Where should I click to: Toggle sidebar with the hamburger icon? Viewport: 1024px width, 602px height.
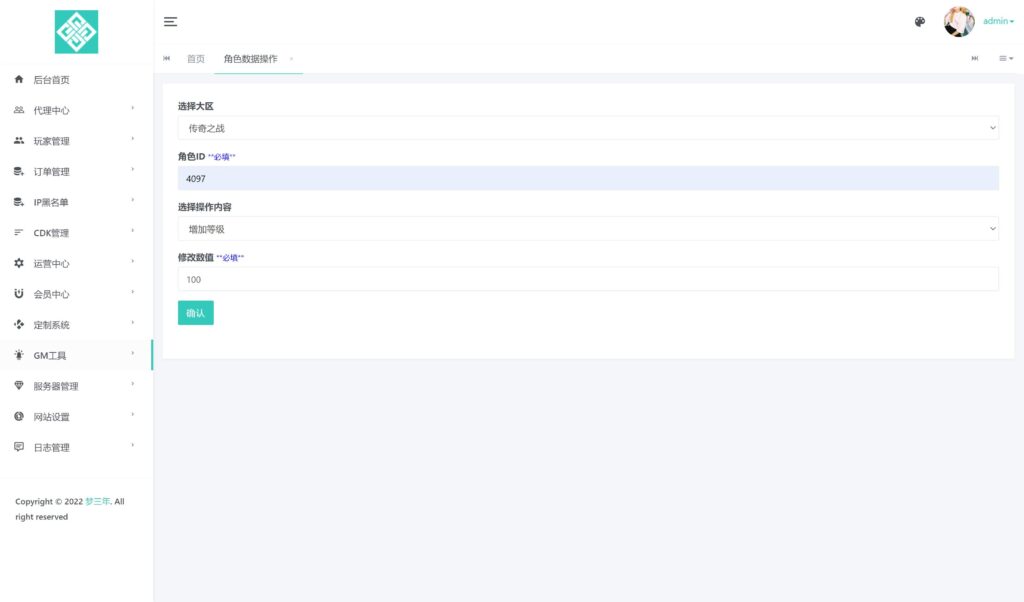pyautogui.click(x=170, y=22)
